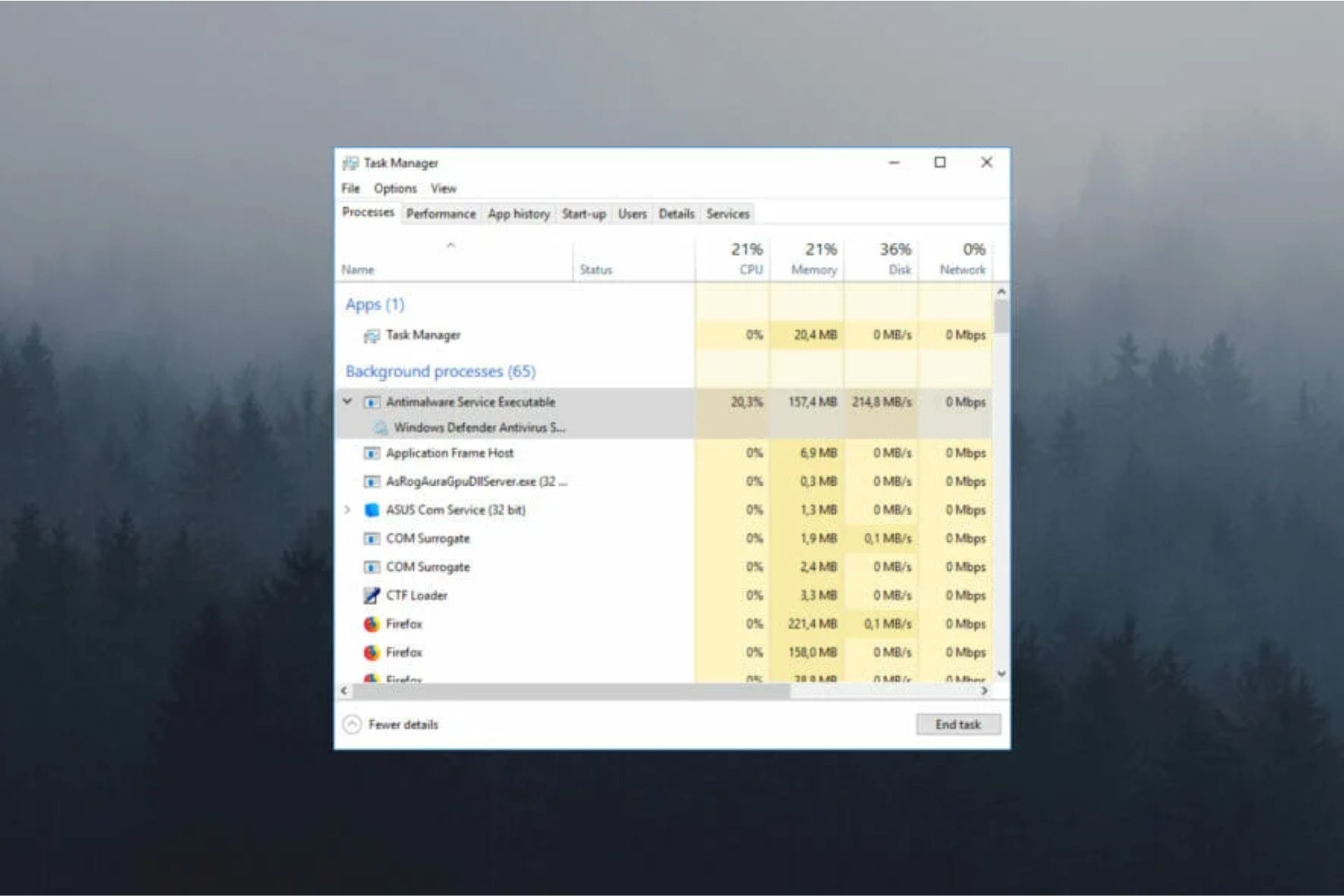Select Windows Defender Antivirus S... child row
Image resolution: width=1344 pixels, height=896 pixels.
(x=479, y=428)
